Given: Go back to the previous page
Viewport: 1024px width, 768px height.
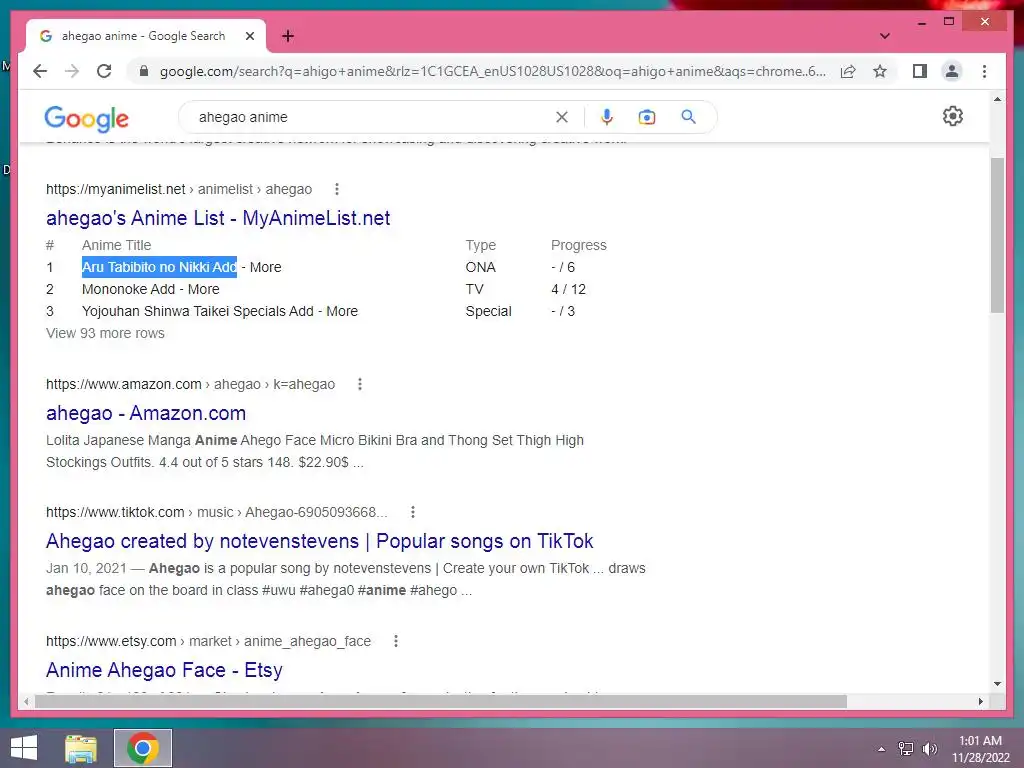Looking at the screenshot, I should click(40, 71).
